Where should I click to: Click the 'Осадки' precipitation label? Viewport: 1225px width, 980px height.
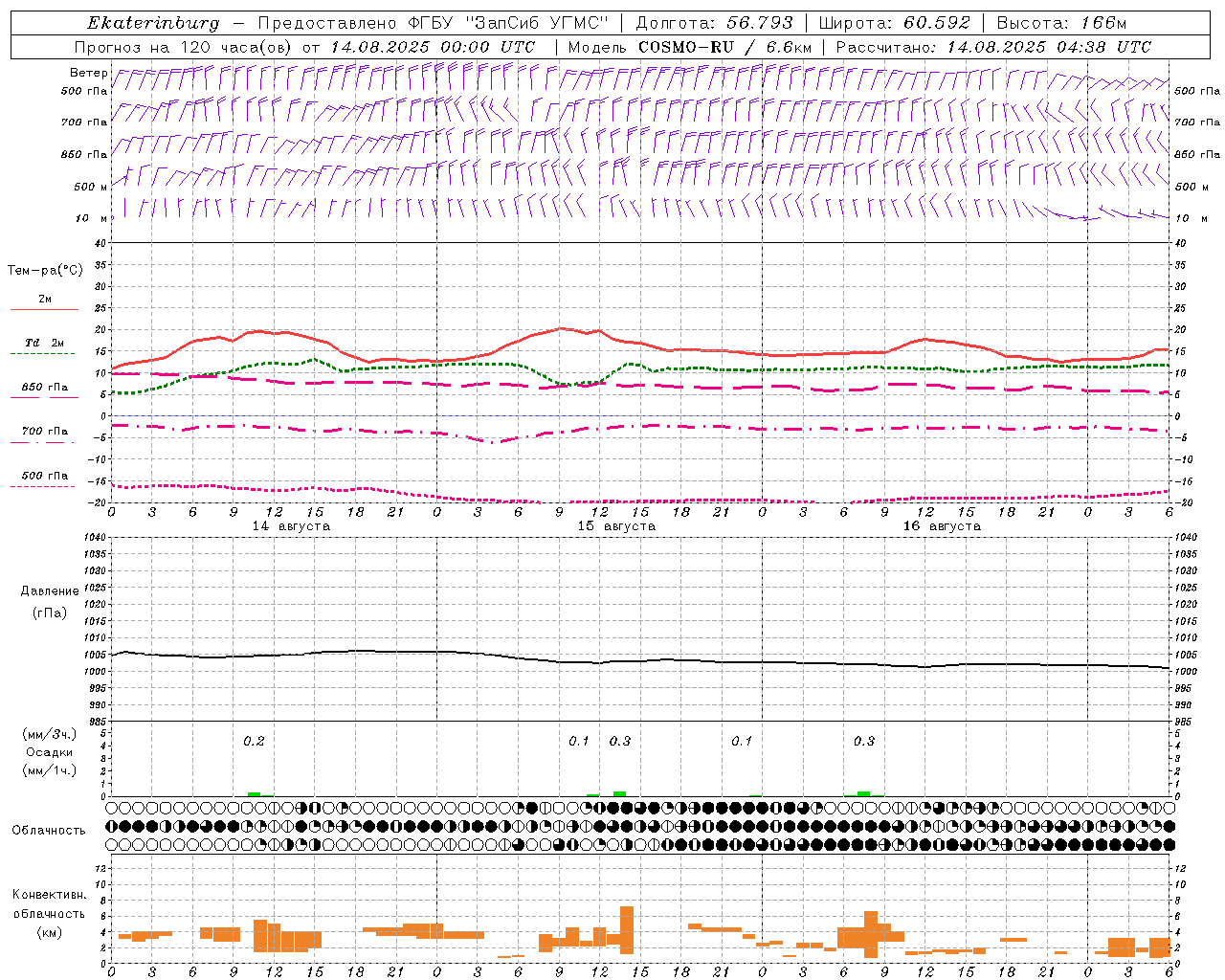coord(50,752)
